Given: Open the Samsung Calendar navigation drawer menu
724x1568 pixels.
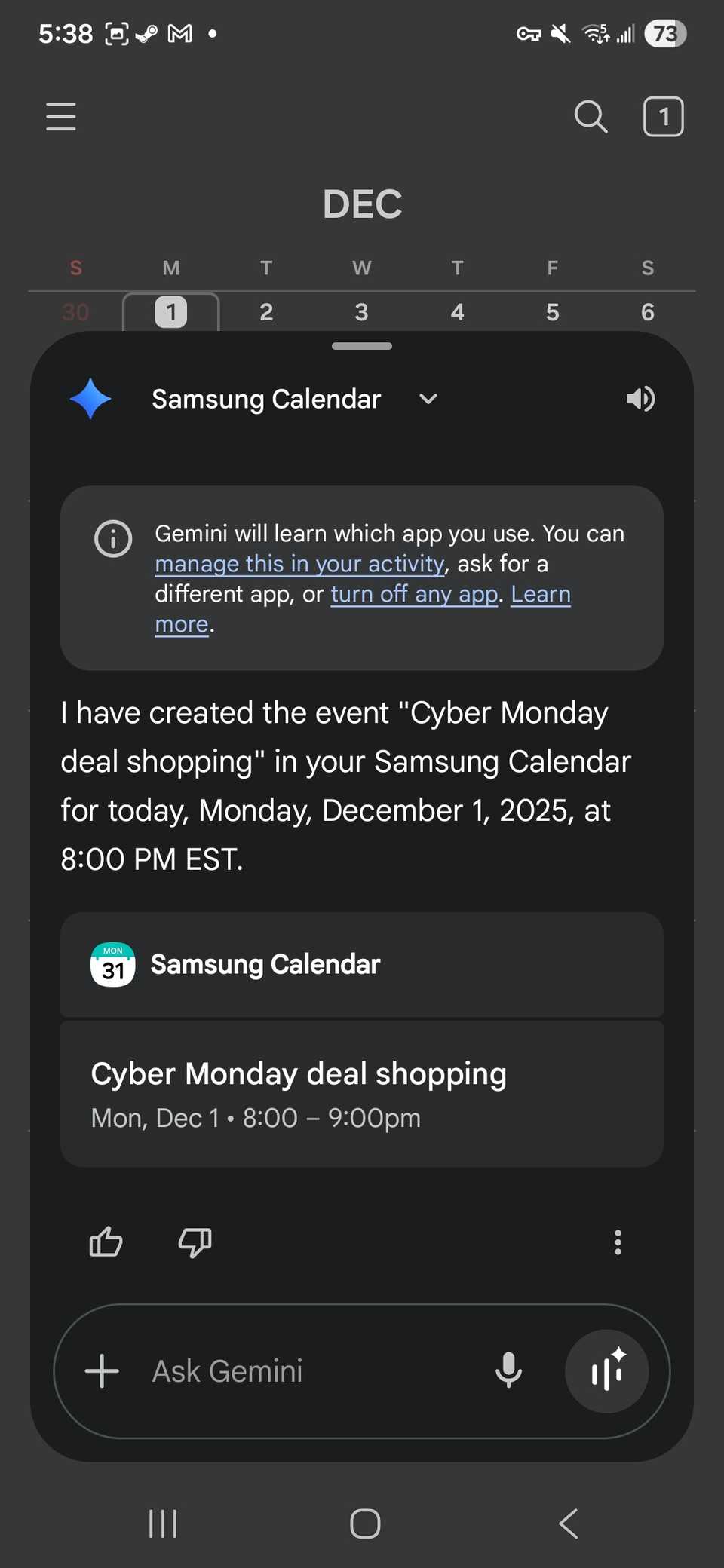Looking at the screenshot, I should pyautogui.click(x=61, y=117).
